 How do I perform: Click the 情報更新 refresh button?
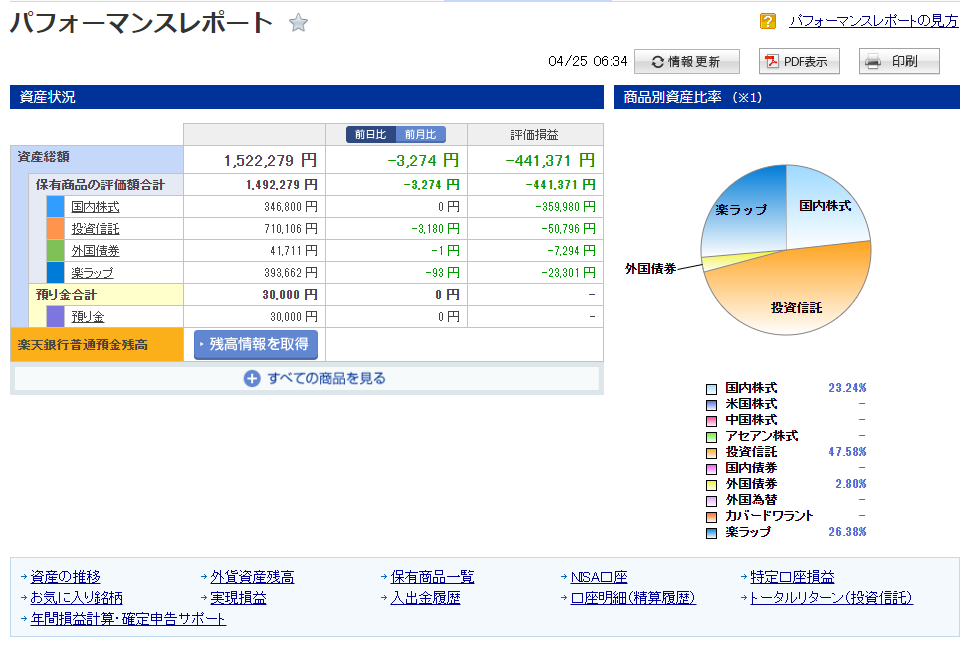687,62
